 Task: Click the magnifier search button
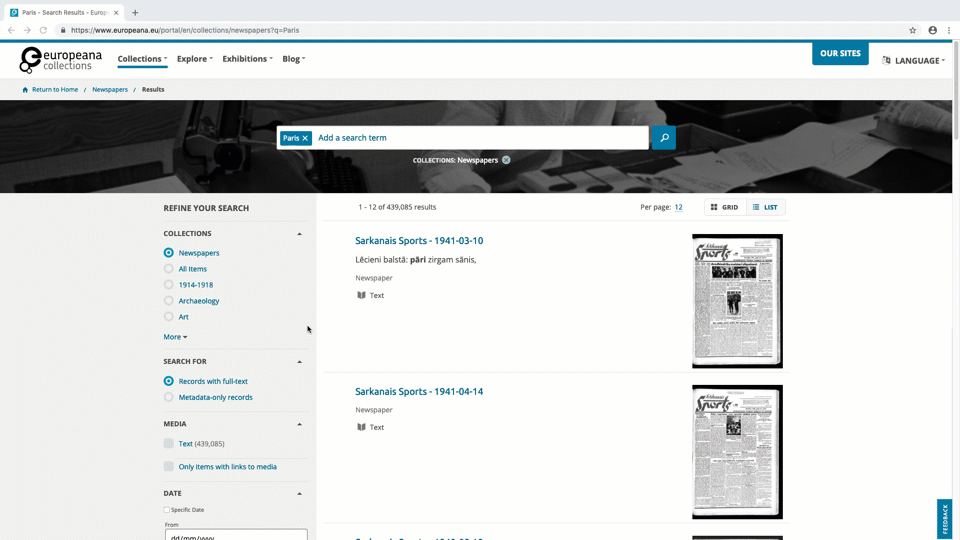coord(664,138)
